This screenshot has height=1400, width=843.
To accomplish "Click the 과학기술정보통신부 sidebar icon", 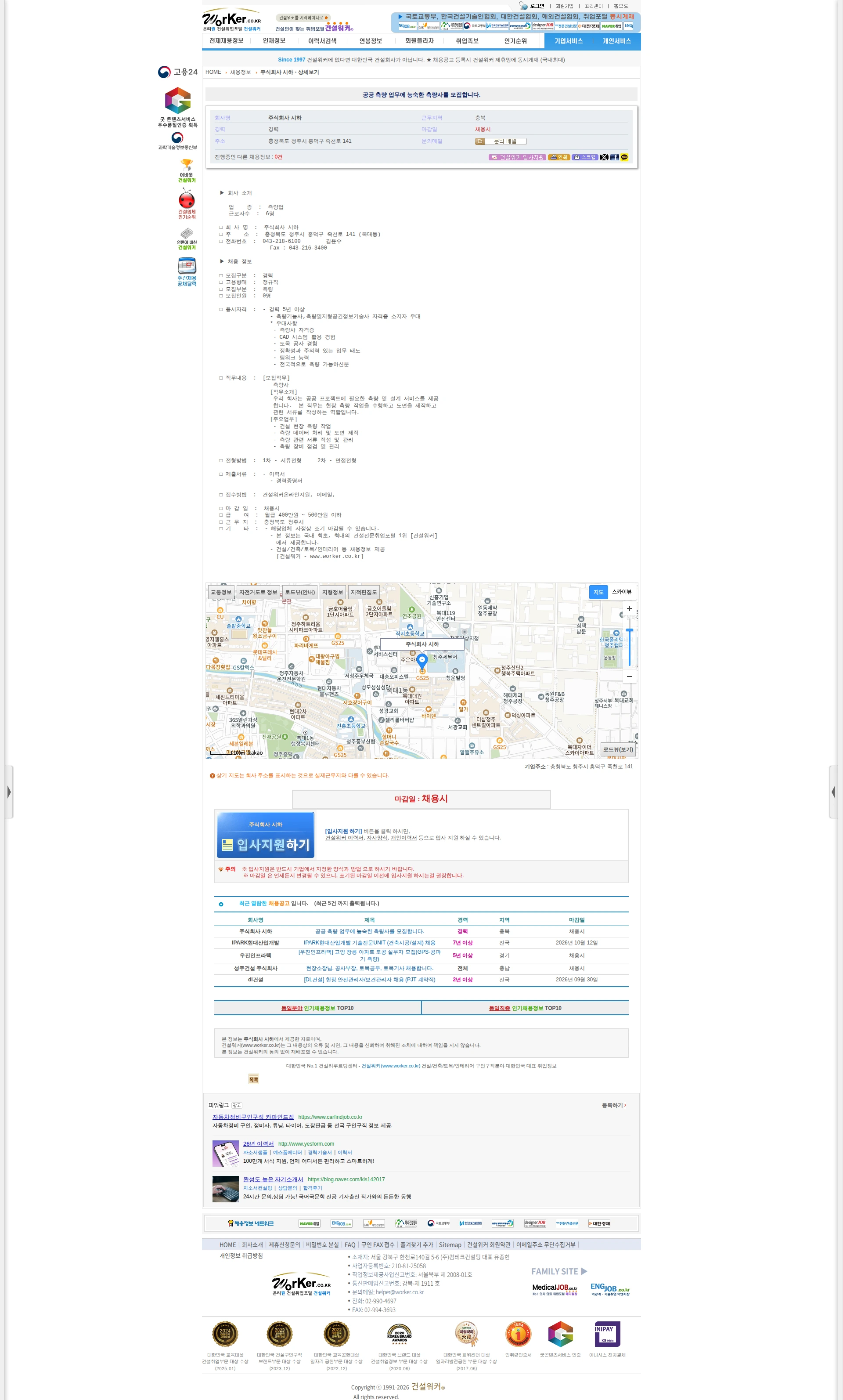I will (178, 141).
